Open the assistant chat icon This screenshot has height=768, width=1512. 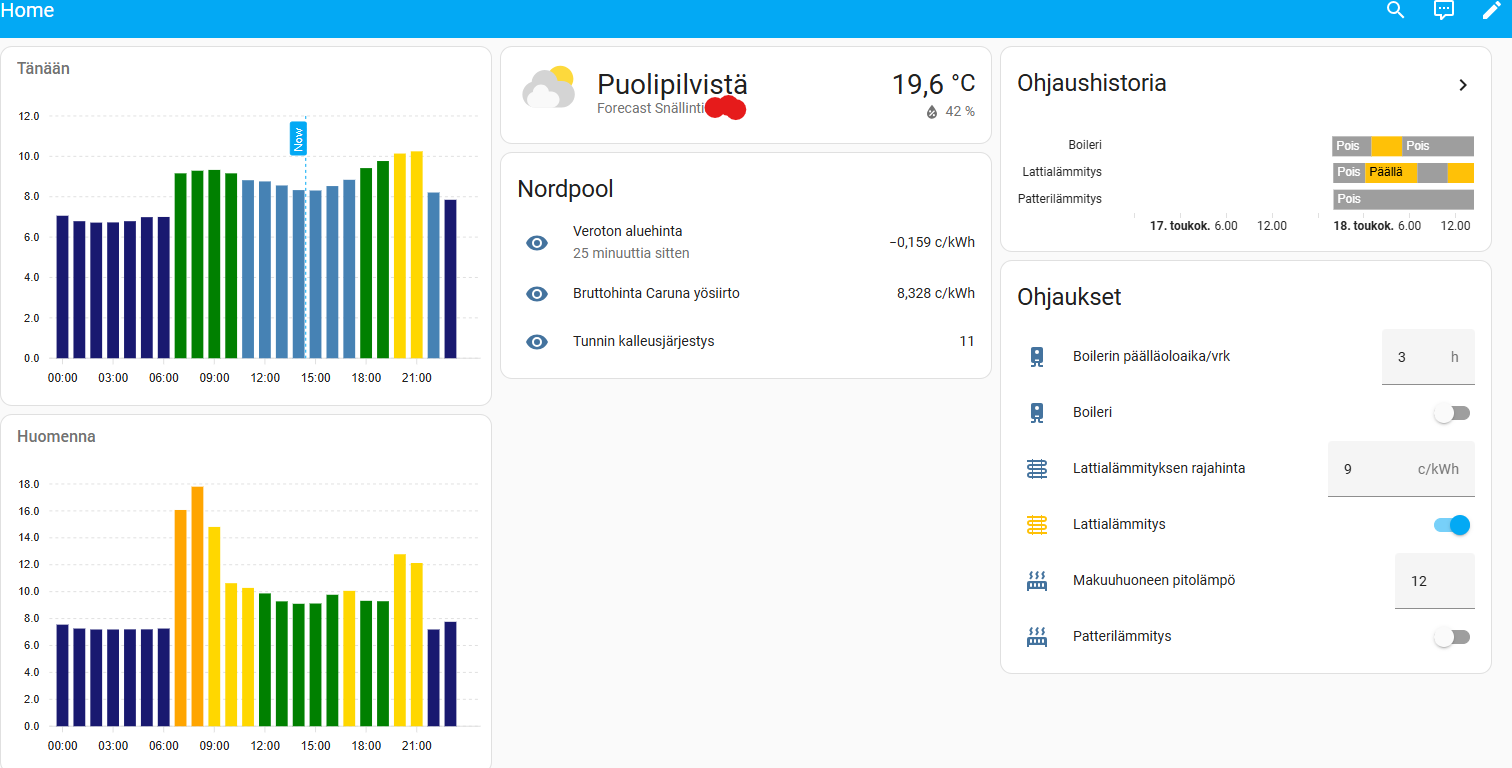click(1443, 11)
